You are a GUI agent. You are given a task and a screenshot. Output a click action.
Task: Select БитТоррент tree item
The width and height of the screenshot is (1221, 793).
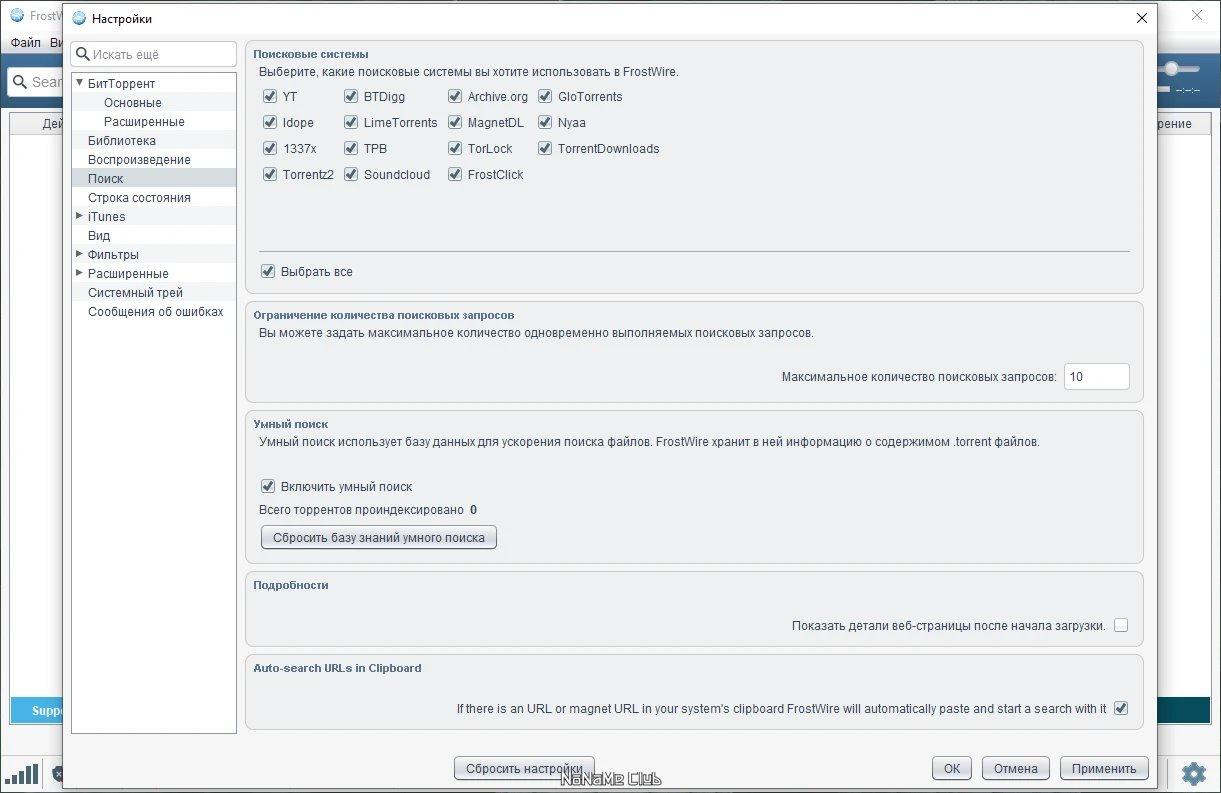tap(122, 84)
